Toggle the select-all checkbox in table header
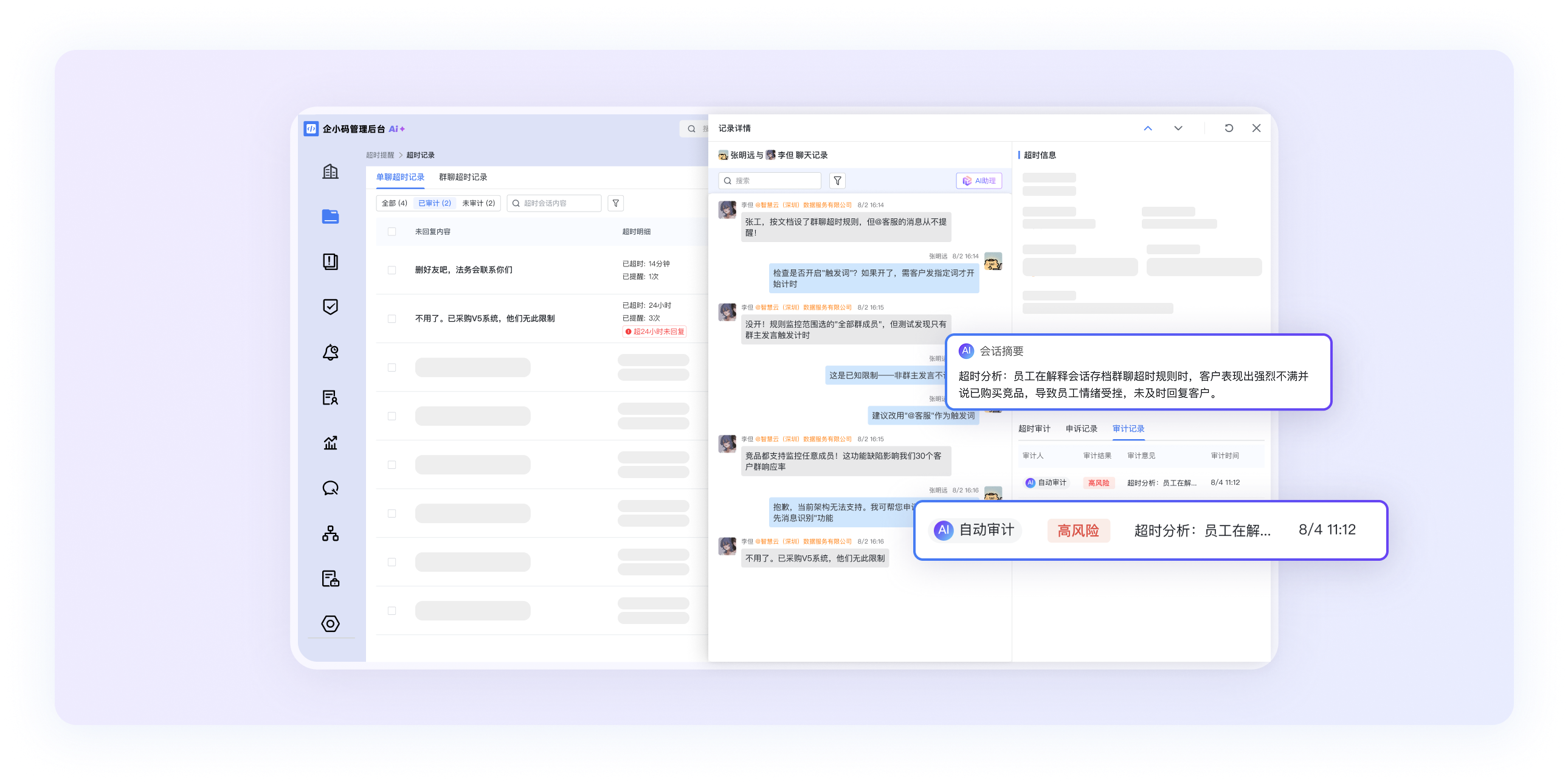The width and height of the screenshot is (1568, 784). (392, 232)
